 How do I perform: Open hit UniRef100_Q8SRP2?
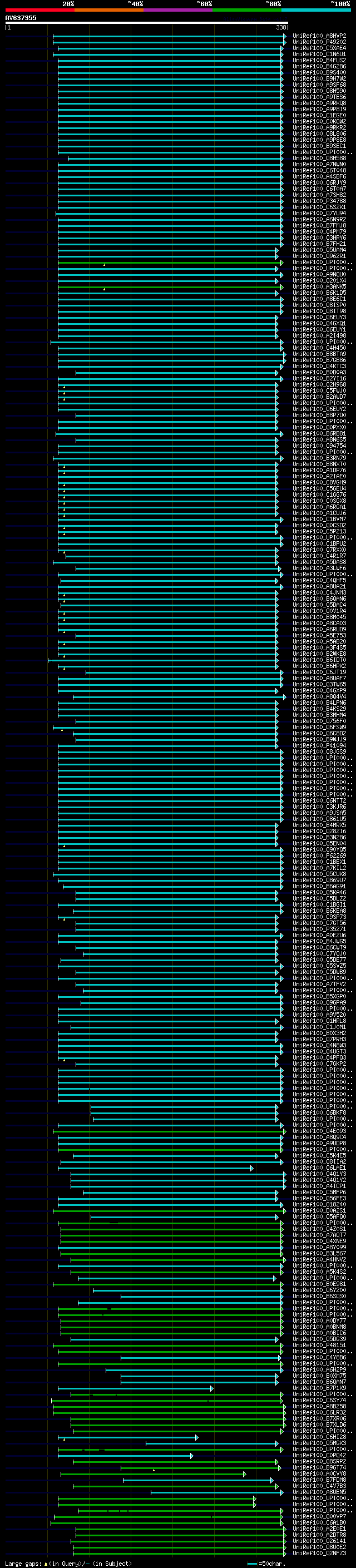point(319,1461)
